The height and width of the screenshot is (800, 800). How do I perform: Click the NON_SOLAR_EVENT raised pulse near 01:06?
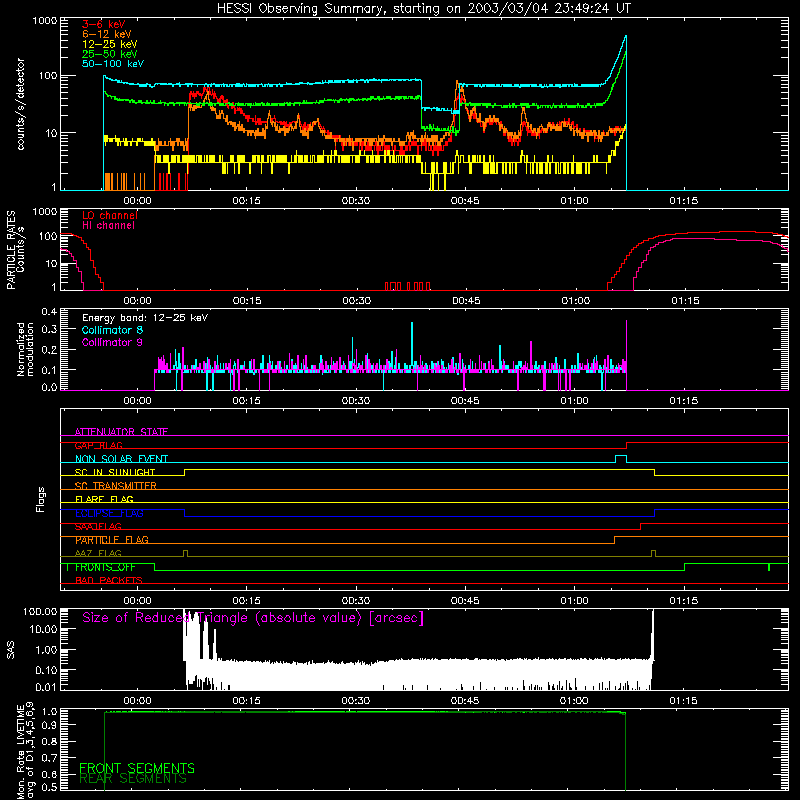pyautogui.click(x=621, y=458)
